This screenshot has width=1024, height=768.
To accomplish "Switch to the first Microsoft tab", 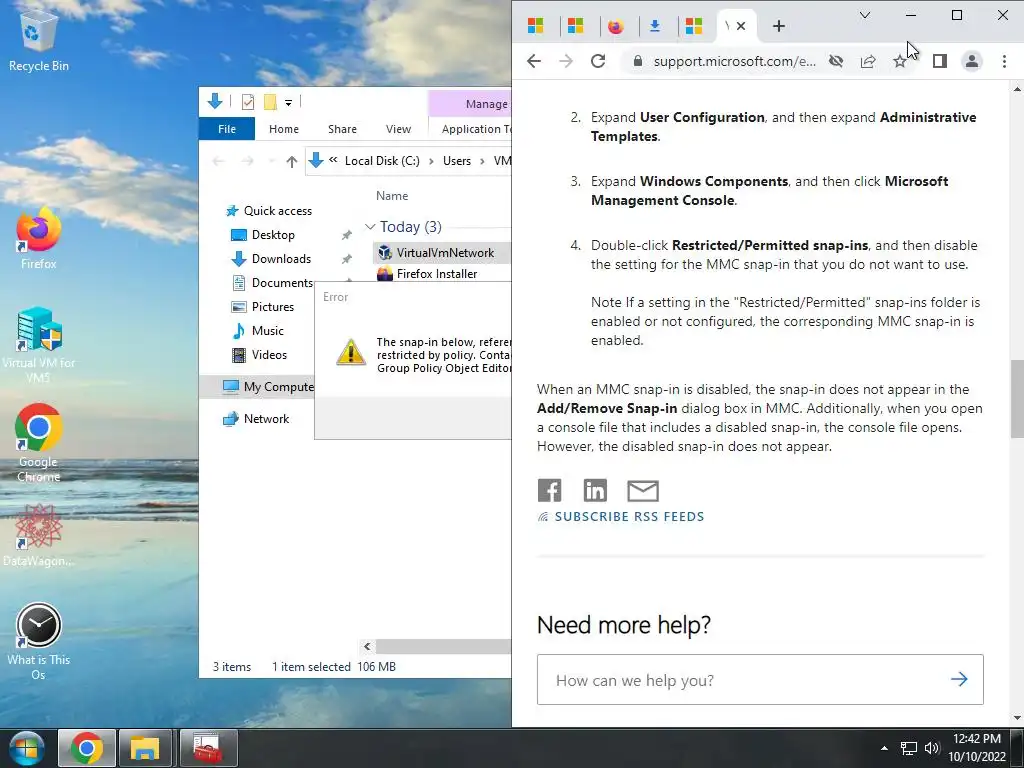I will tap(536, 26).
